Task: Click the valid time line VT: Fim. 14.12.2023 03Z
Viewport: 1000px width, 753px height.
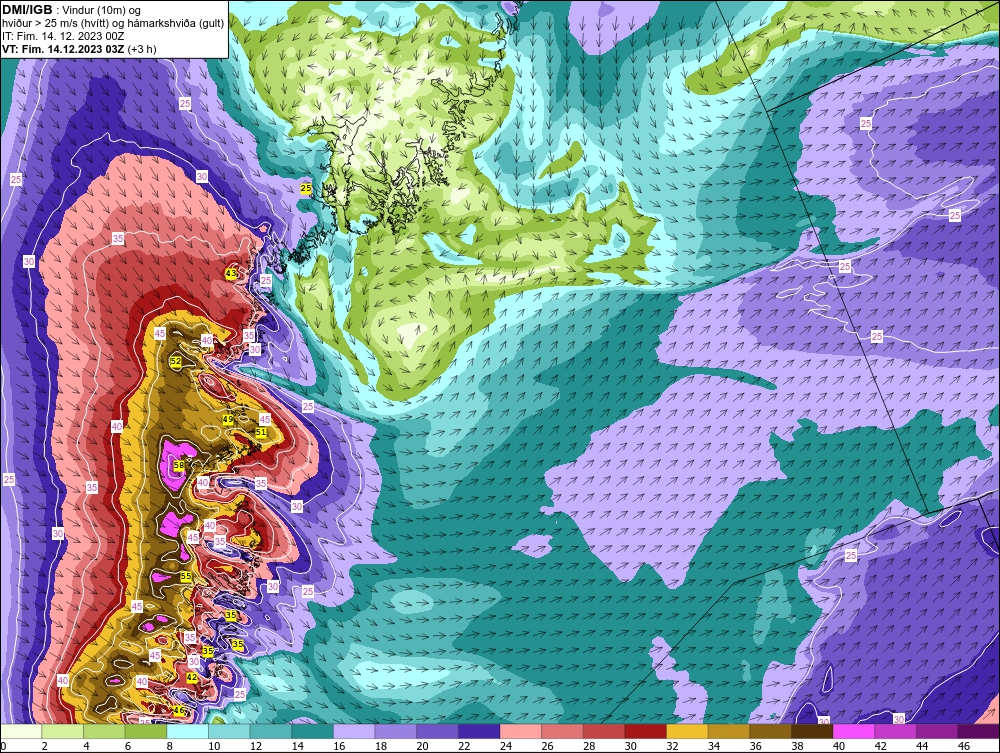Action: 62,49
